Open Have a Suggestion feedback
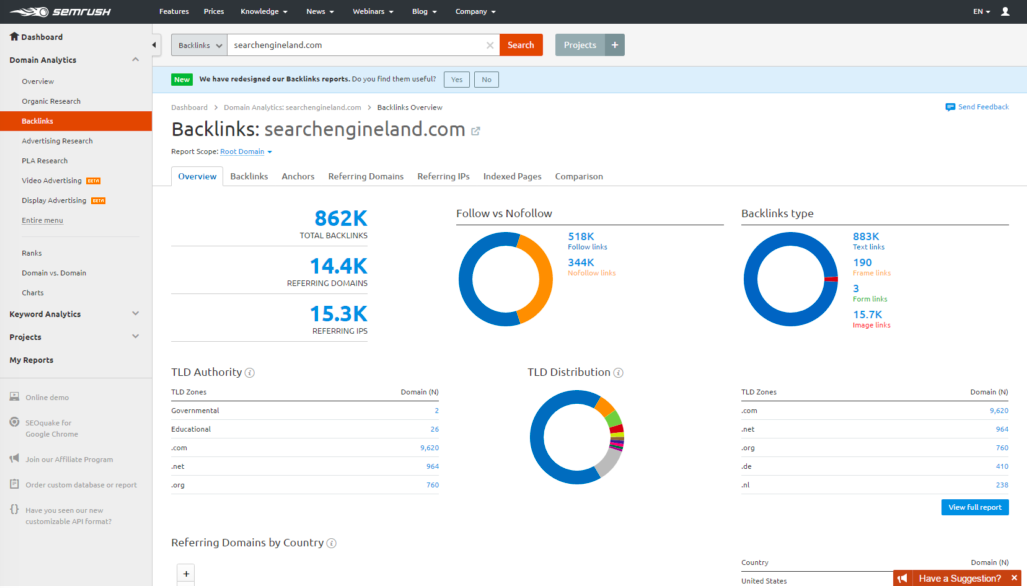 [x=960, y=578]
